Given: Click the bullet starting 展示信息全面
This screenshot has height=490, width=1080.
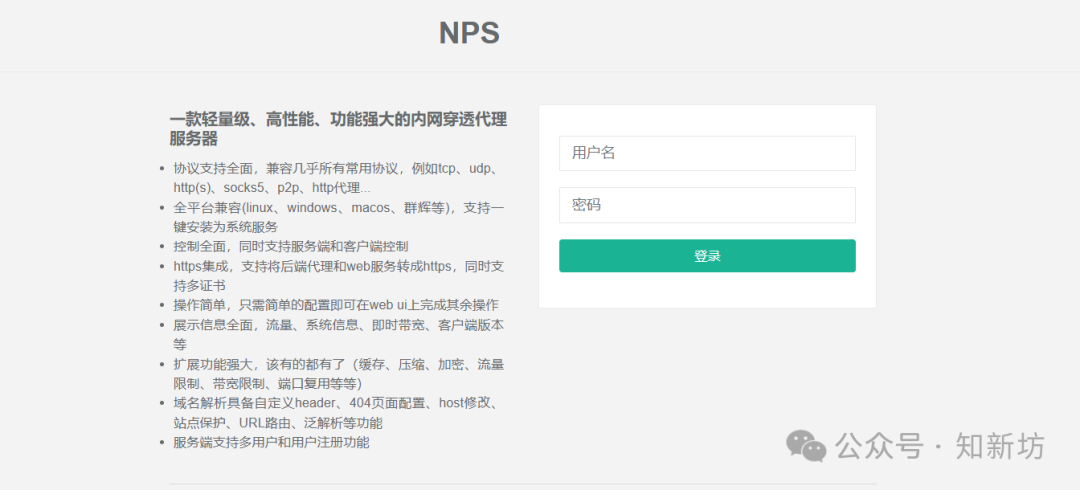Looking at the screenshot, I should 339,334.
